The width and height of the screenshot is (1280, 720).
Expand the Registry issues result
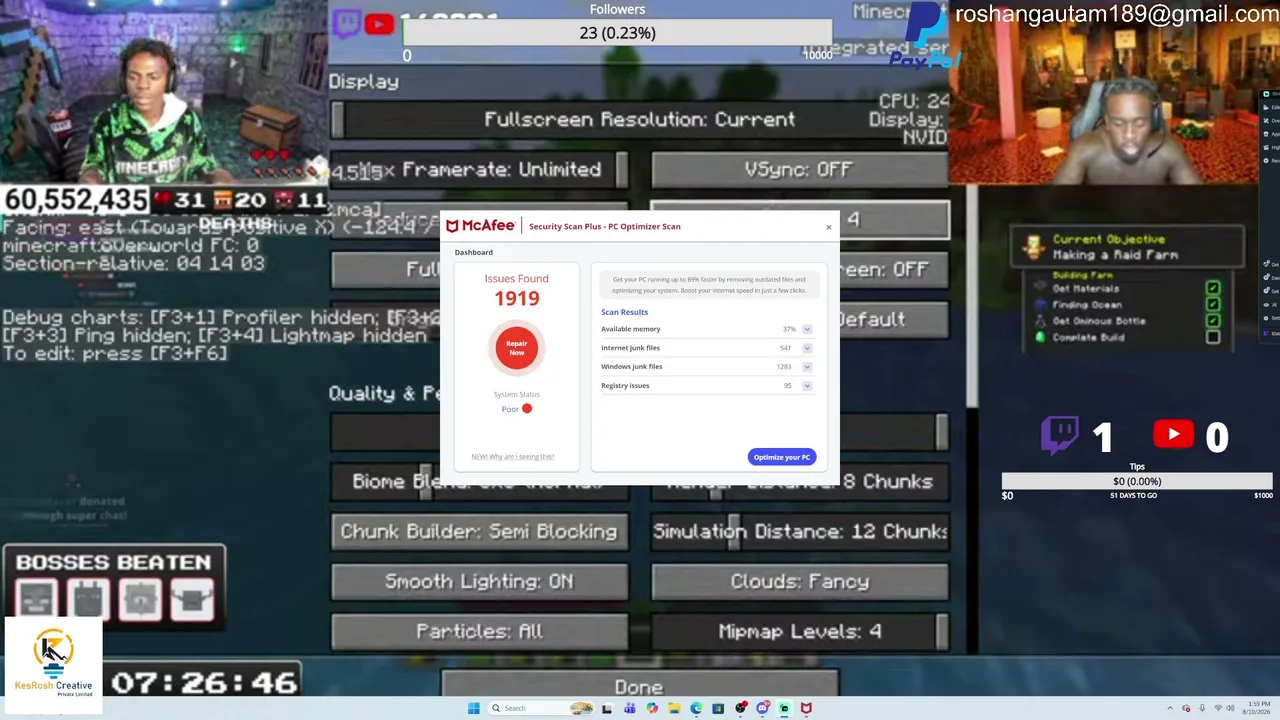coord(807,386)
